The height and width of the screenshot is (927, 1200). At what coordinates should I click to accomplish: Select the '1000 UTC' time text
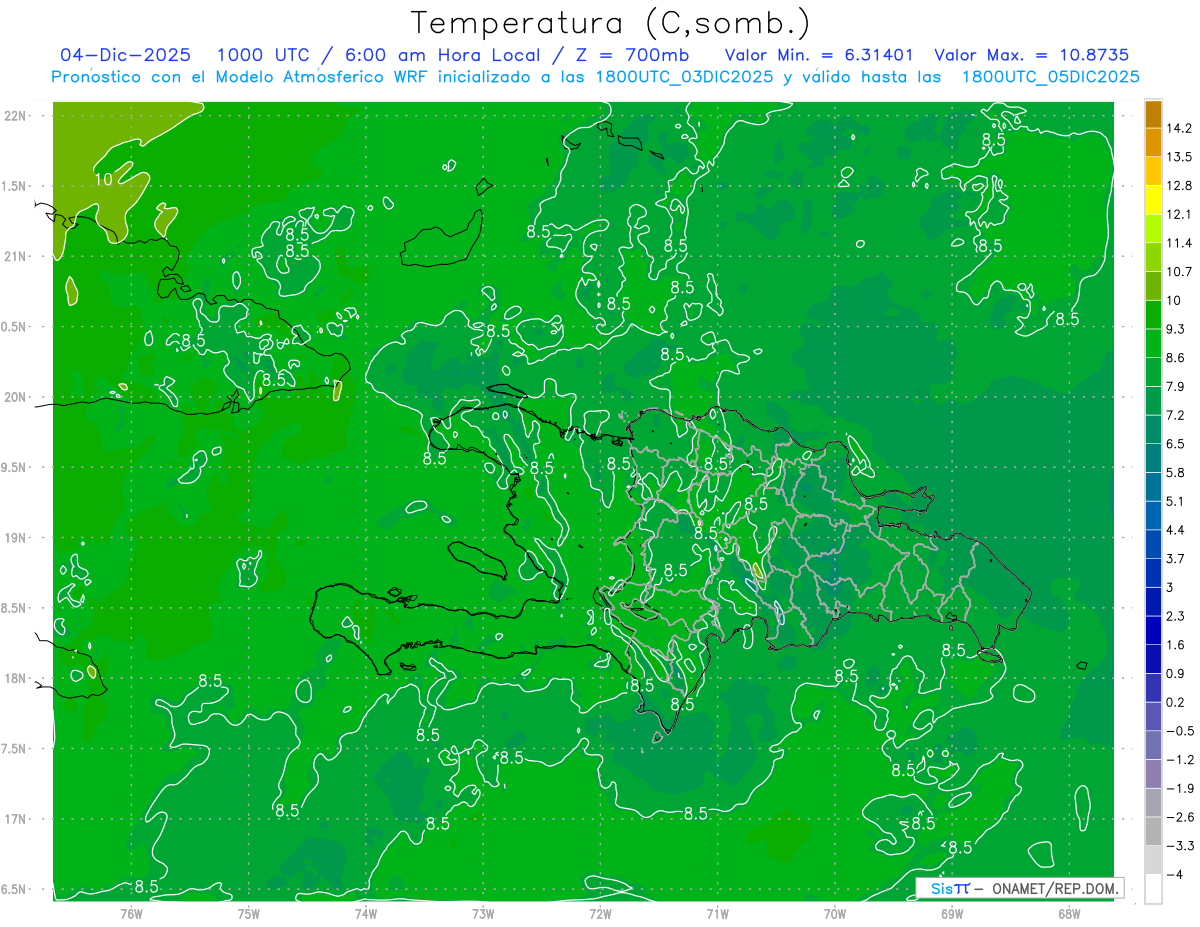[263, 55]
